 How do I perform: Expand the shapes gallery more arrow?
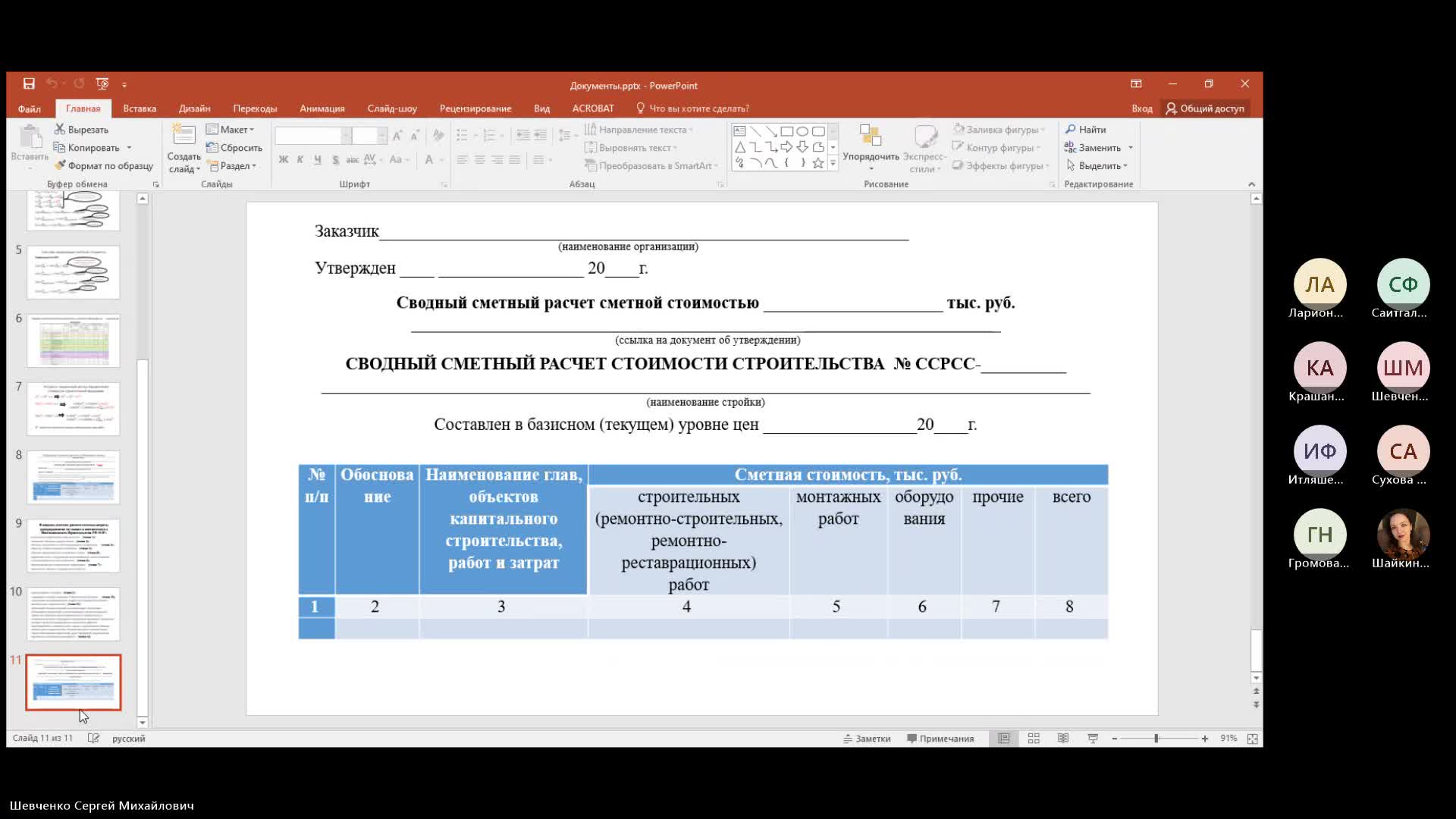pyautogui.click(x=833, y=163)
